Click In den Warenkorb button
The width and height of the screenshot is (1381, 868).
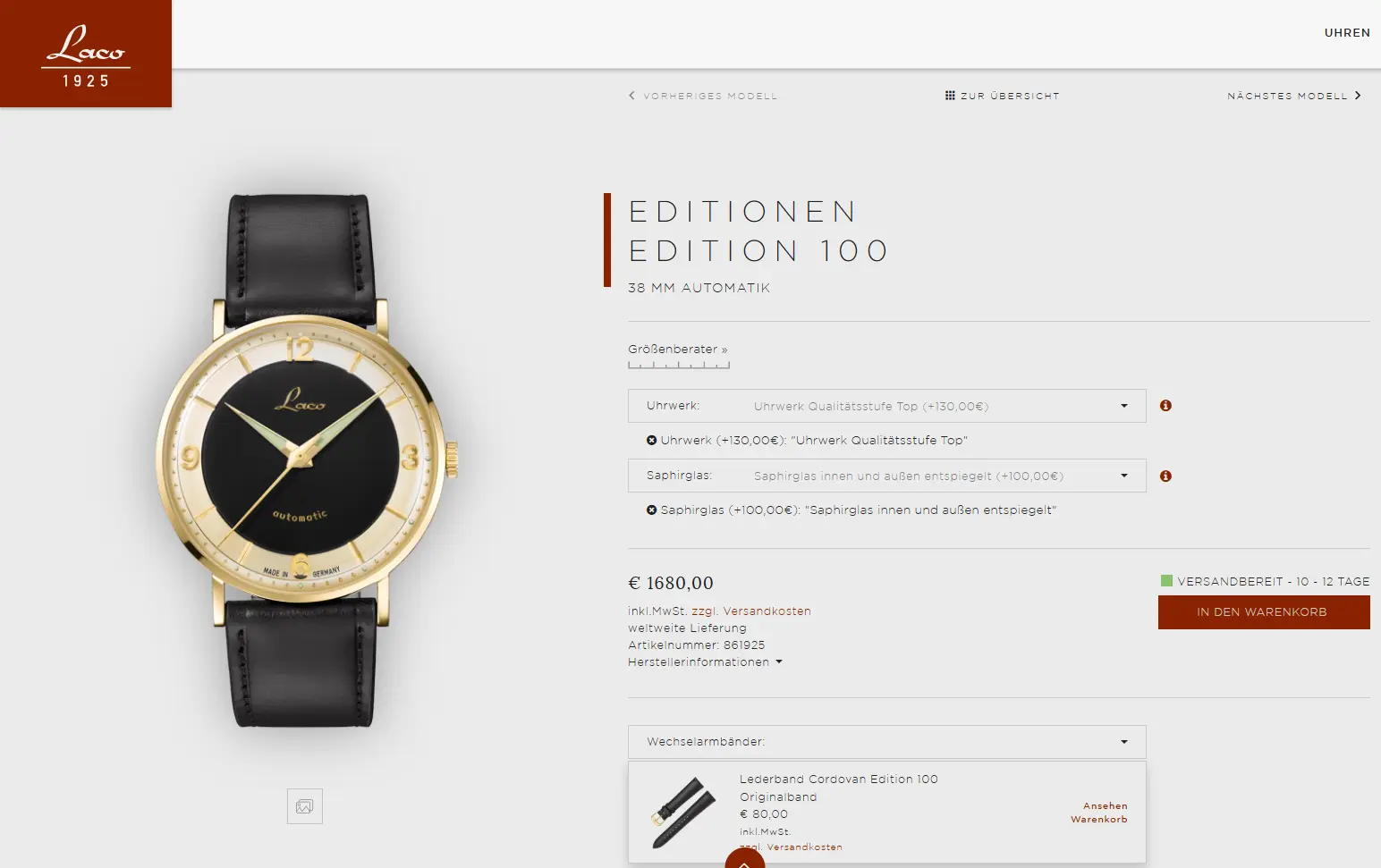(x=1264, y=612)
